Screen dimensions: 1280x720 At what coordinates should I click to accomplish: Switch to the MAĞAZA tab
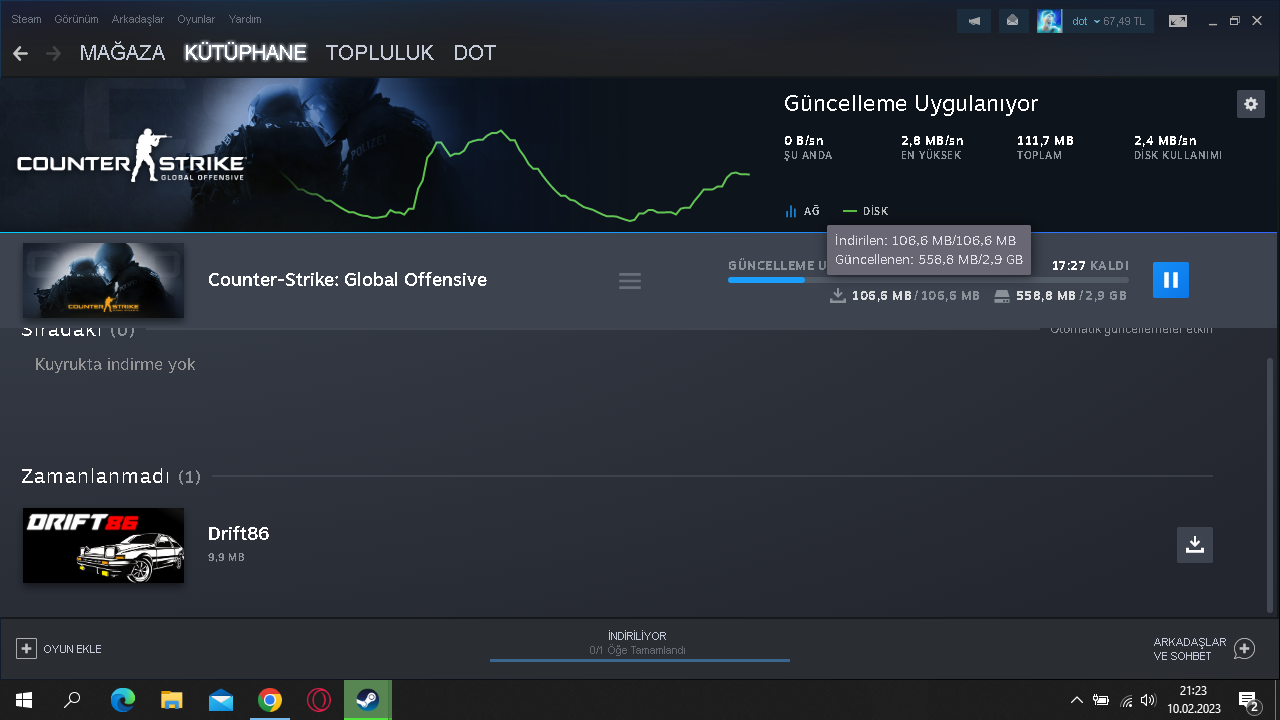[122, 53]
